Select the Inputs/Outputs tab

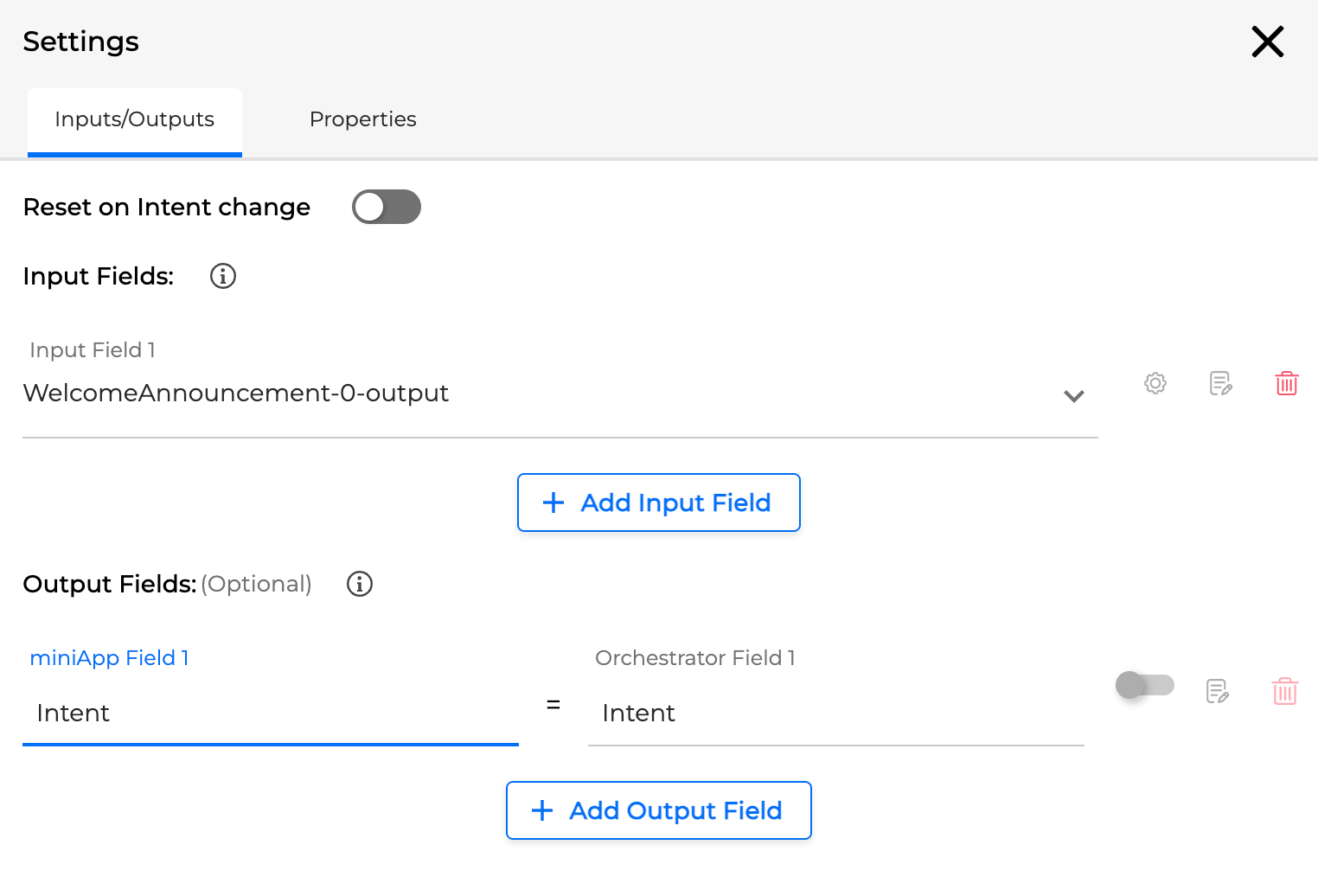[134, 119]
